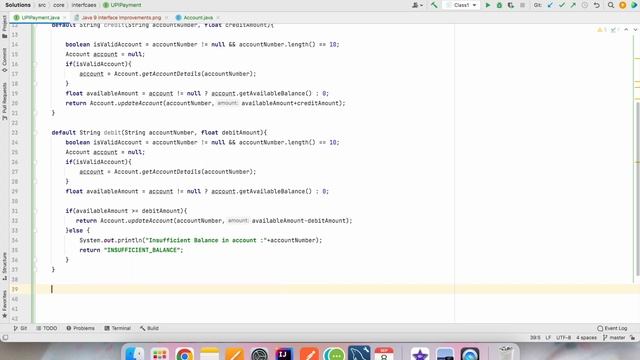
Task: Open the user account dropdown in toolbar
Action: pos(417,5)
